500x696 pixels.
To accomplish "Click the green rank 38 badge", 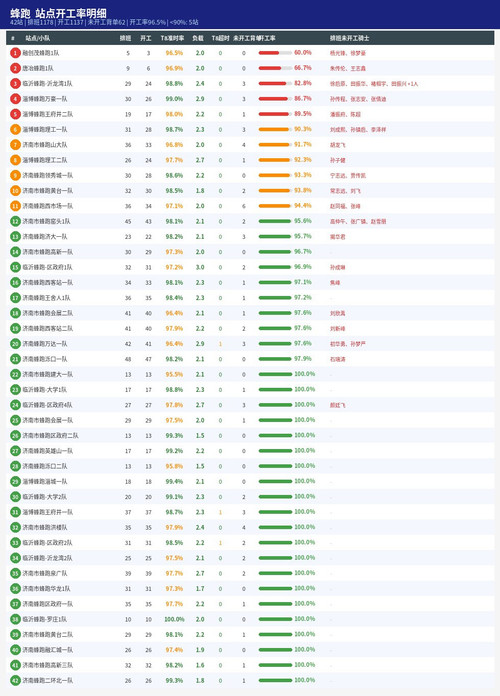I will (16, 620).
